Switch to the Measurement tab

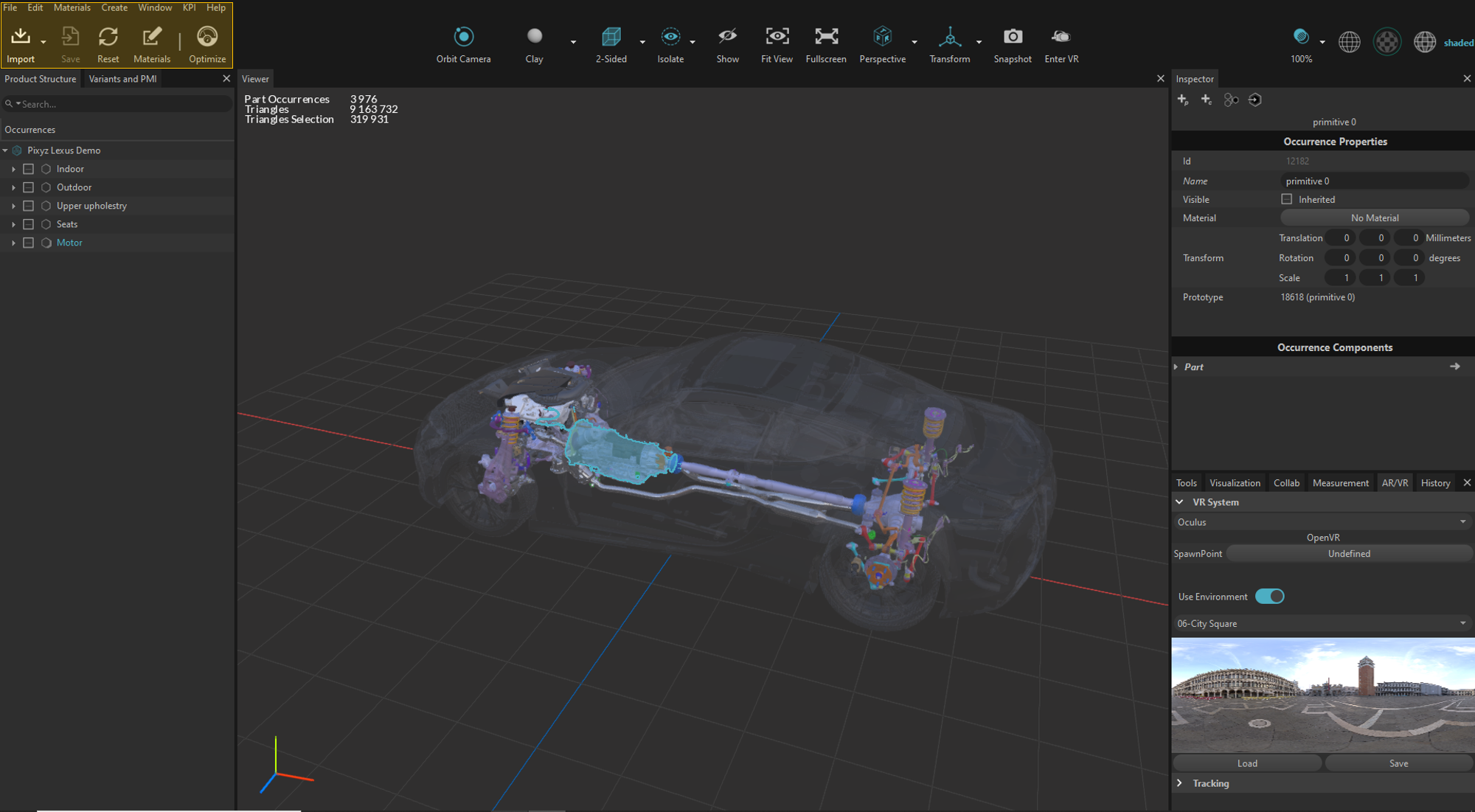(x=1340, y=483)
